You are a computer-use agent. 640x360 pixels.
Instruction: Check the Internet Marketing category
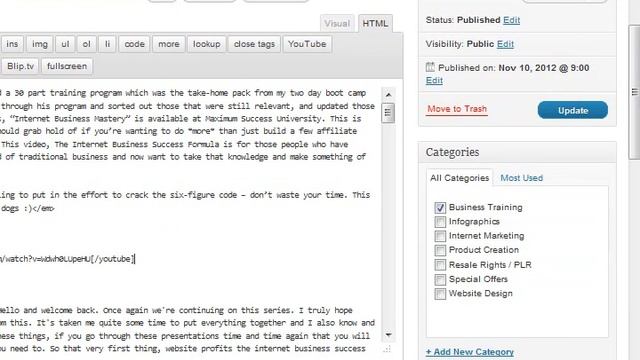click(440, 236)
